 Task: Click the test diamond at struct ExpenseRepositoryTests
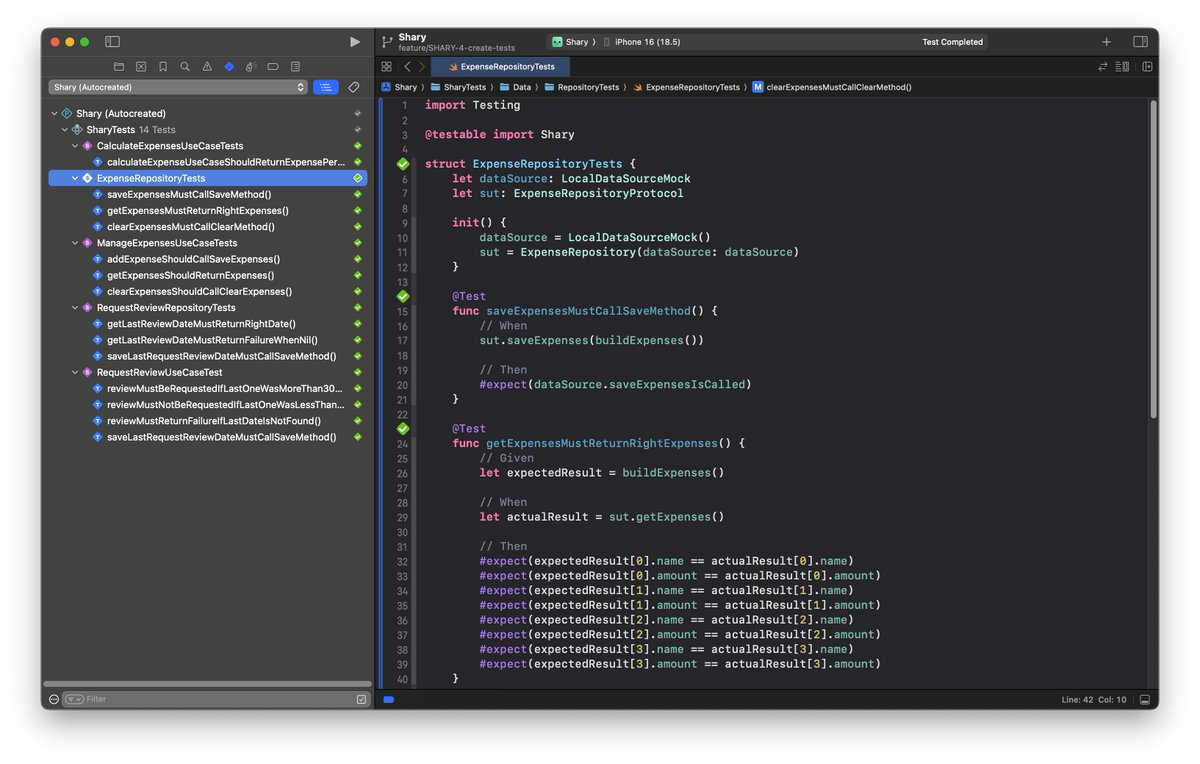tap(403, 164)
